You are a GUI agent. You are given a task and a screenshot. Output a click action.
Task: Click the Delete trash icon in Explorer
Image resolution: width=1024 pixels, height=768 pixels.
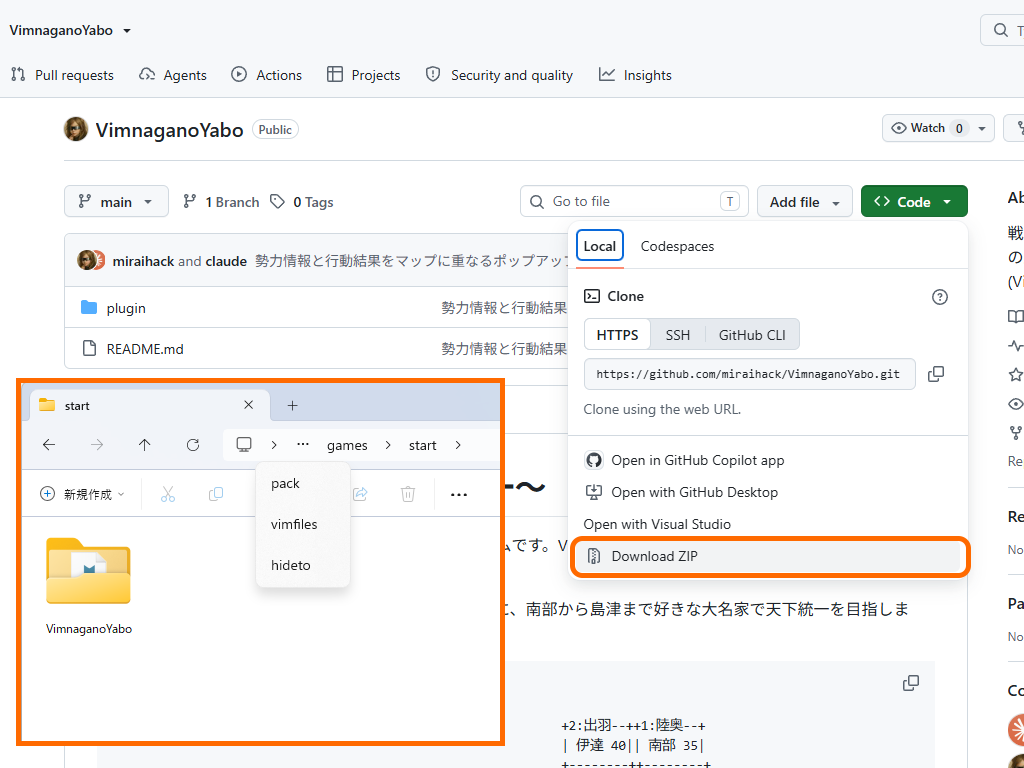(408, 494)
